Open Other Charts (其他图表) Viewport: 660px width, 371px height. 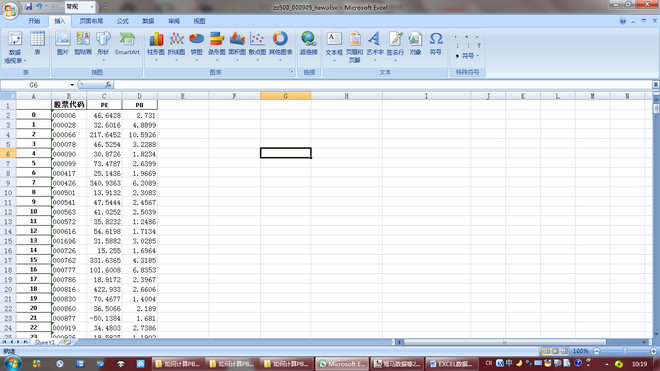pos(280,45)
